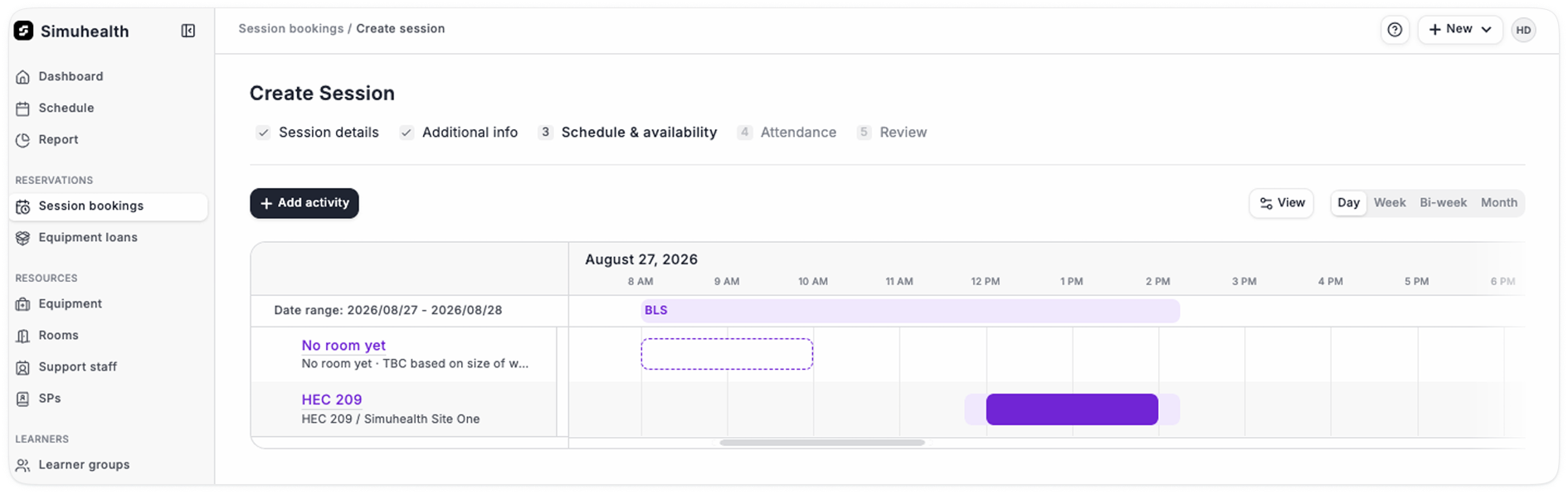Click the horizontal timeline scrollbar

tap(822, 443)
